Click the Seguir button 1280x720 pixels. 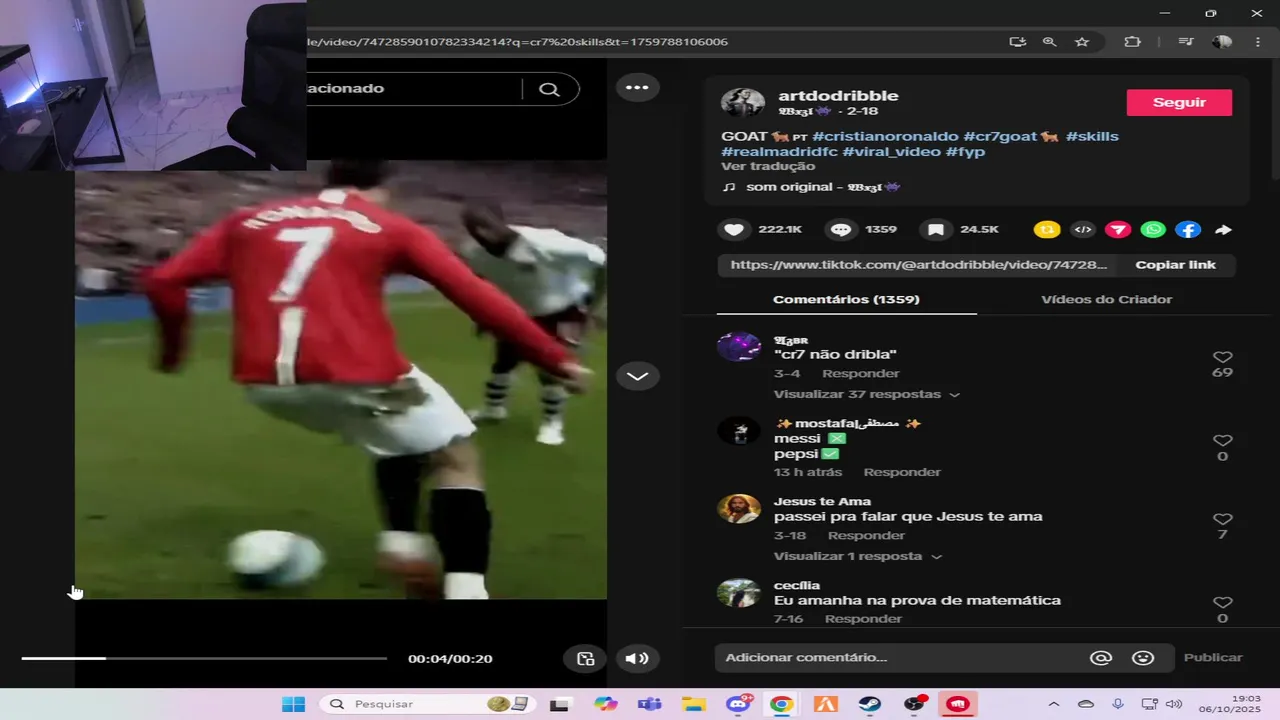[x=1179, y=102]
